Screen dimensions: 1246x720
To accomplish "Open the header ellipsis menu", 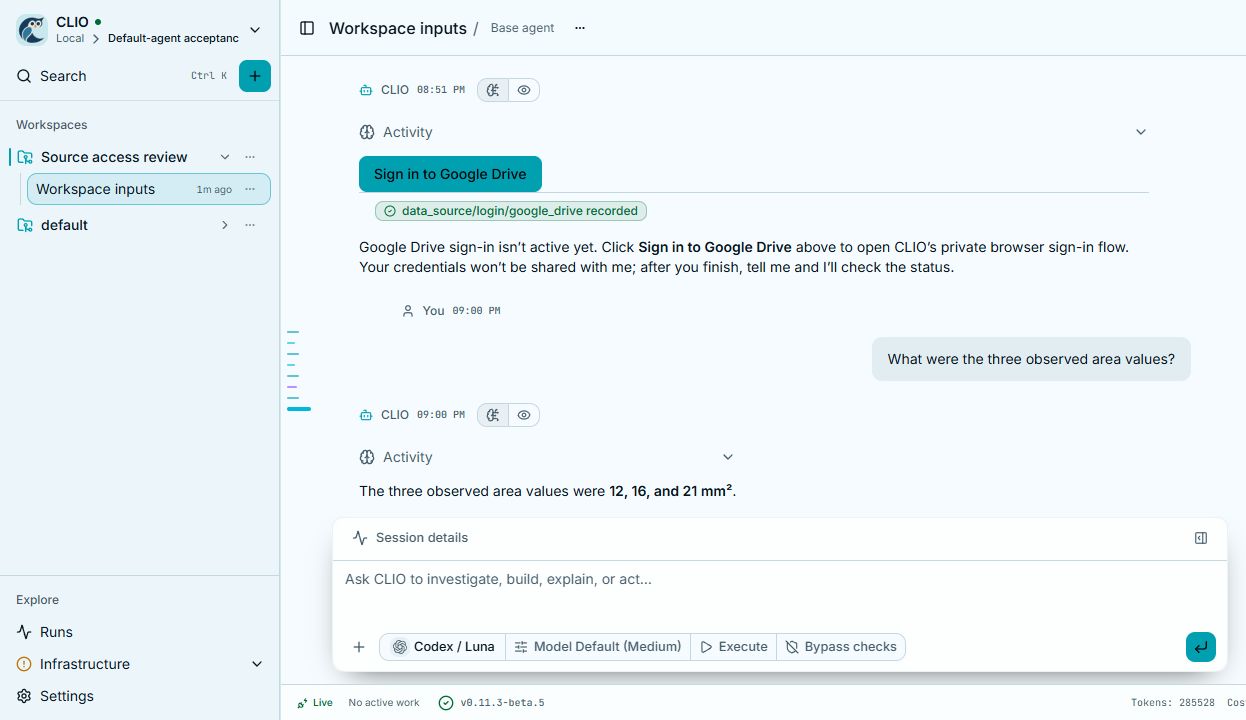I will [580, 28].
